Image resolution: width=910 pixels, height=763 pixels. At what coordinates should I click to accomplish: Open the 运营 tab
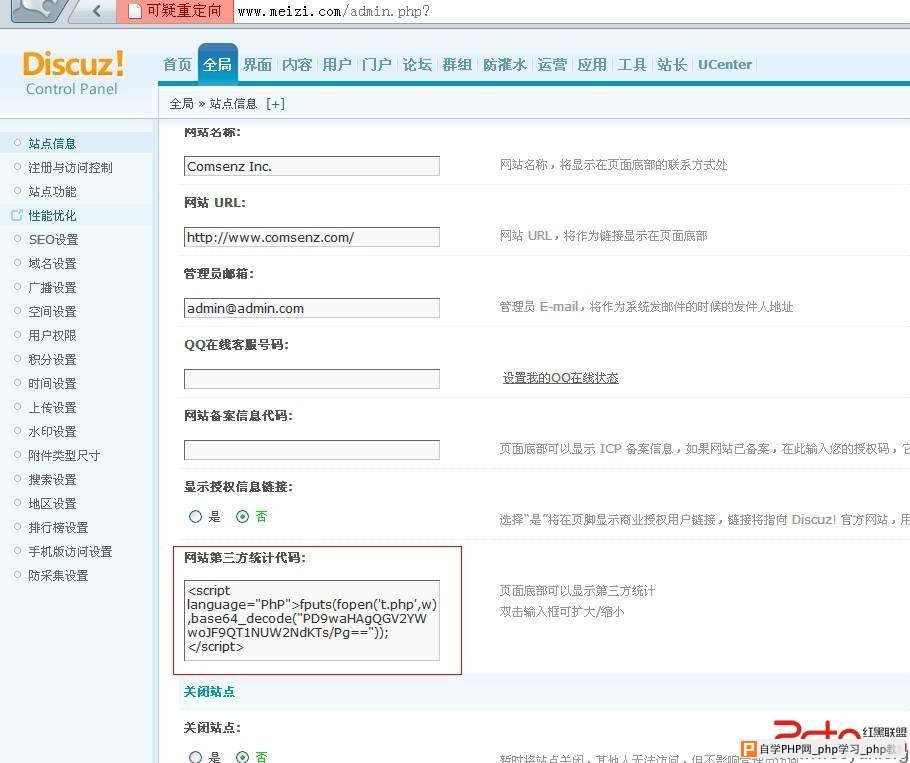(552, 64)
